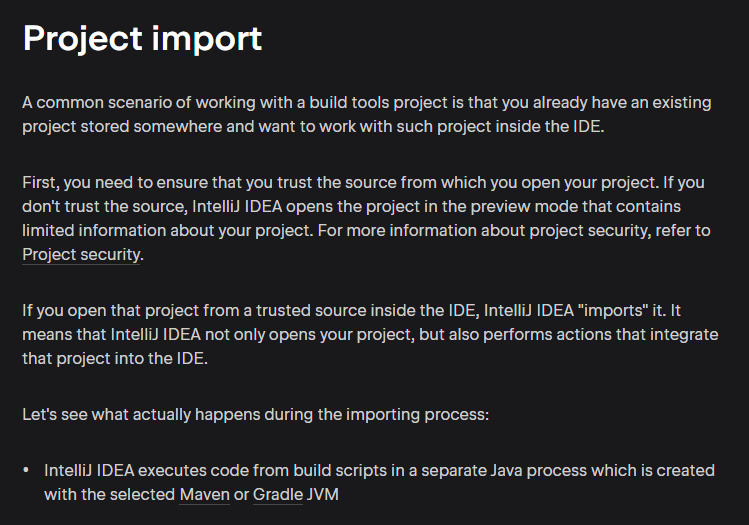This screenshot has height=525, width=749.
Task: Click the Project import heading
Action: pos(142,39)
